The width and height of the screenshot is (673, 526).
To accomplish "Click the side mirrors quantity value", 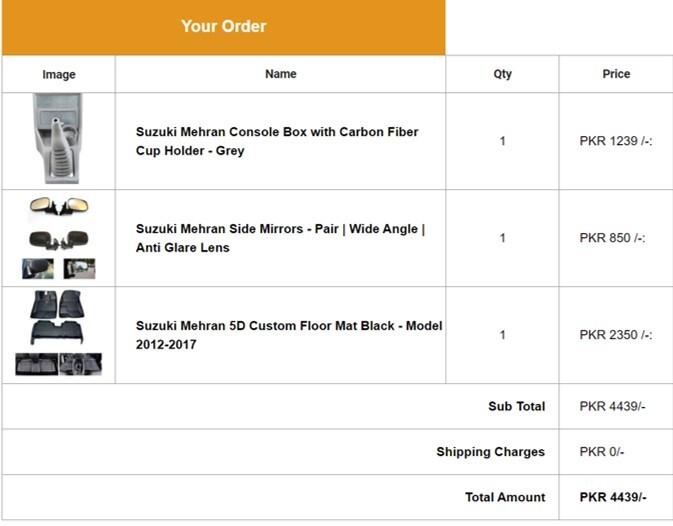I will pos(503,238).
